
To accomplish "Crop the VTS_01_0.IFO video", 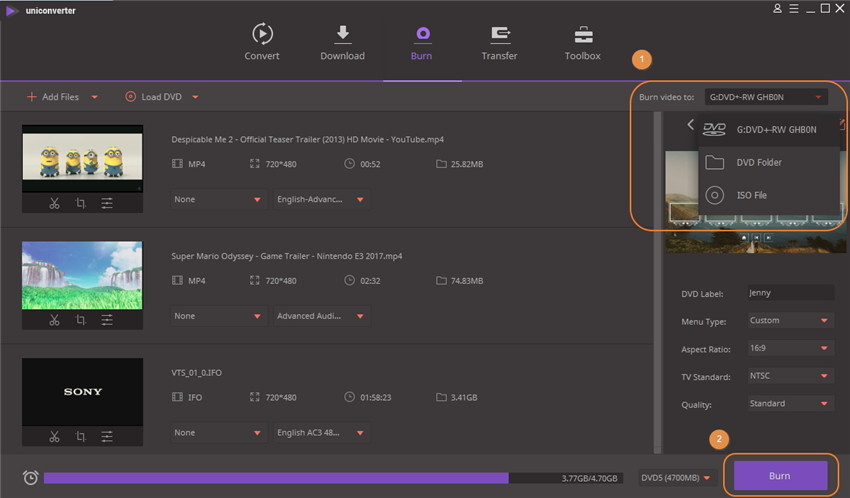I will point(81,436).
